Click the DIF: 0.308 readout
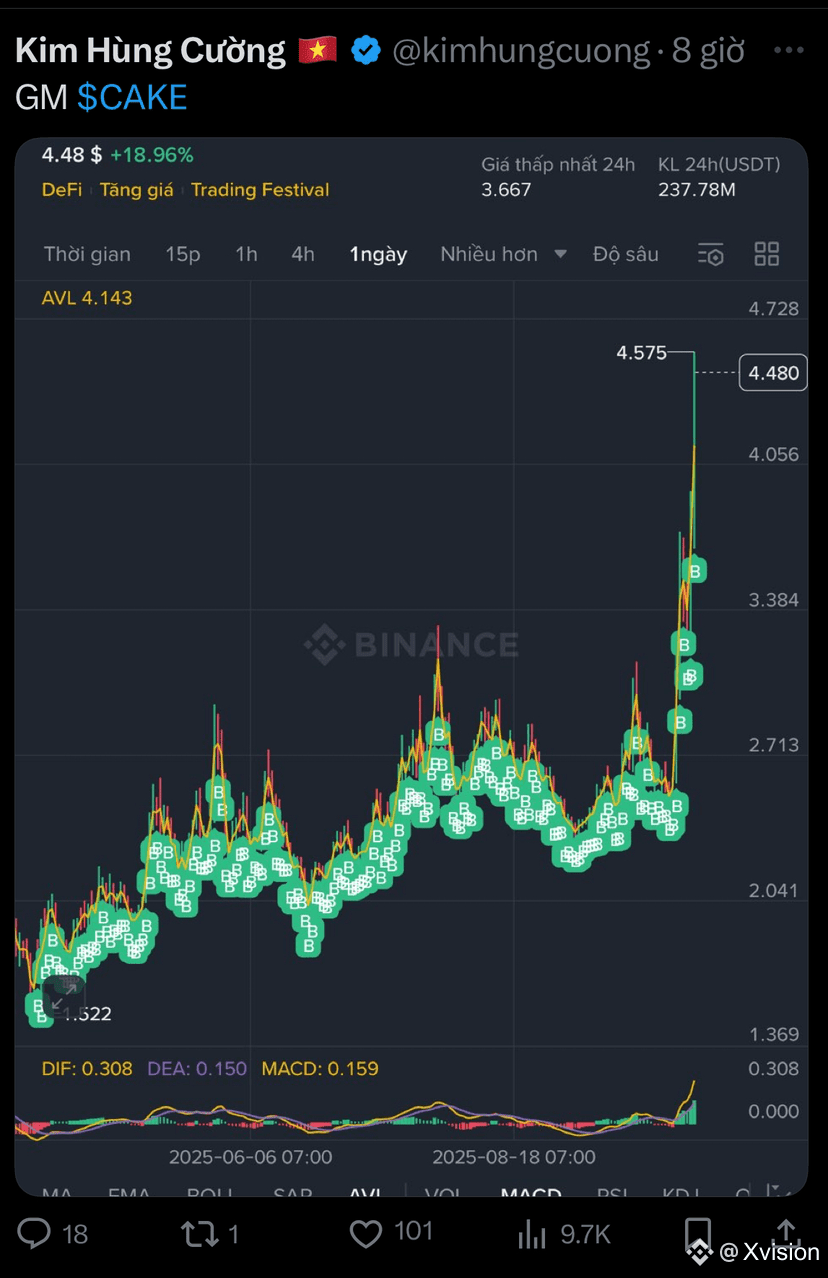The height and width of the screenshot is (1278, 828). (87, 1068)
